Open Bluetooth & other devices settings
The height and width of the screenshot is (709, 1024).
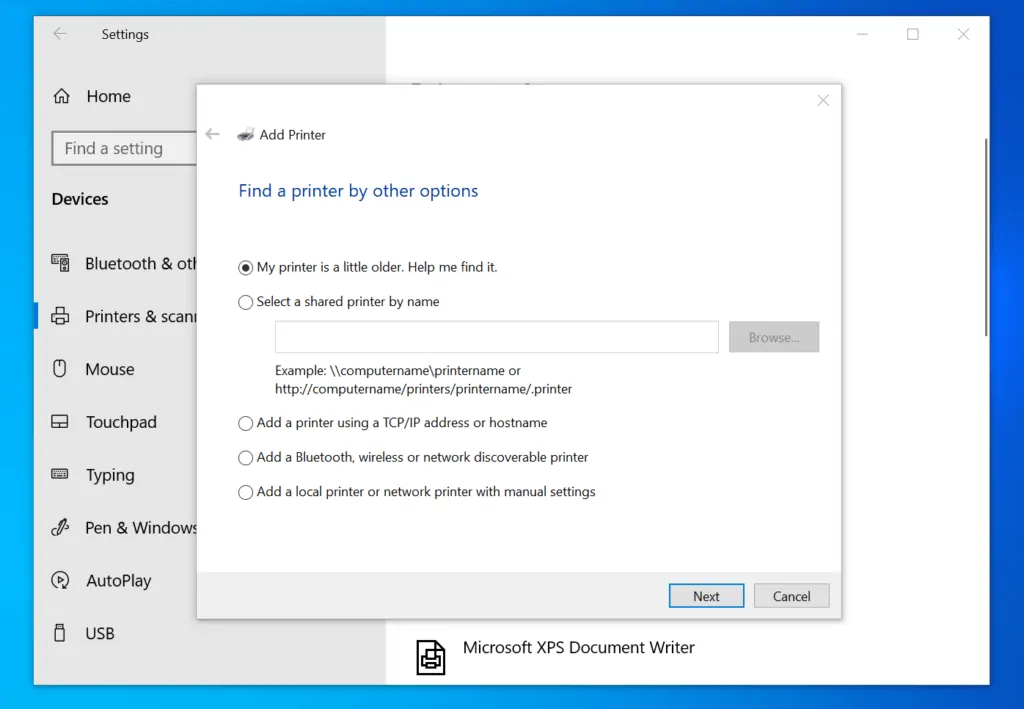pyautogui.click(x=60, y=263)
